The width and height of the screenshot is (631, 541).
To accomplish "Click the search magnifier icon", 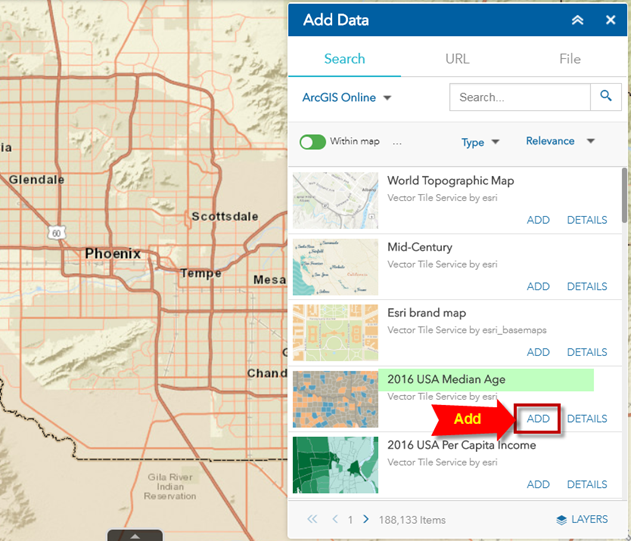I will 606,97.
